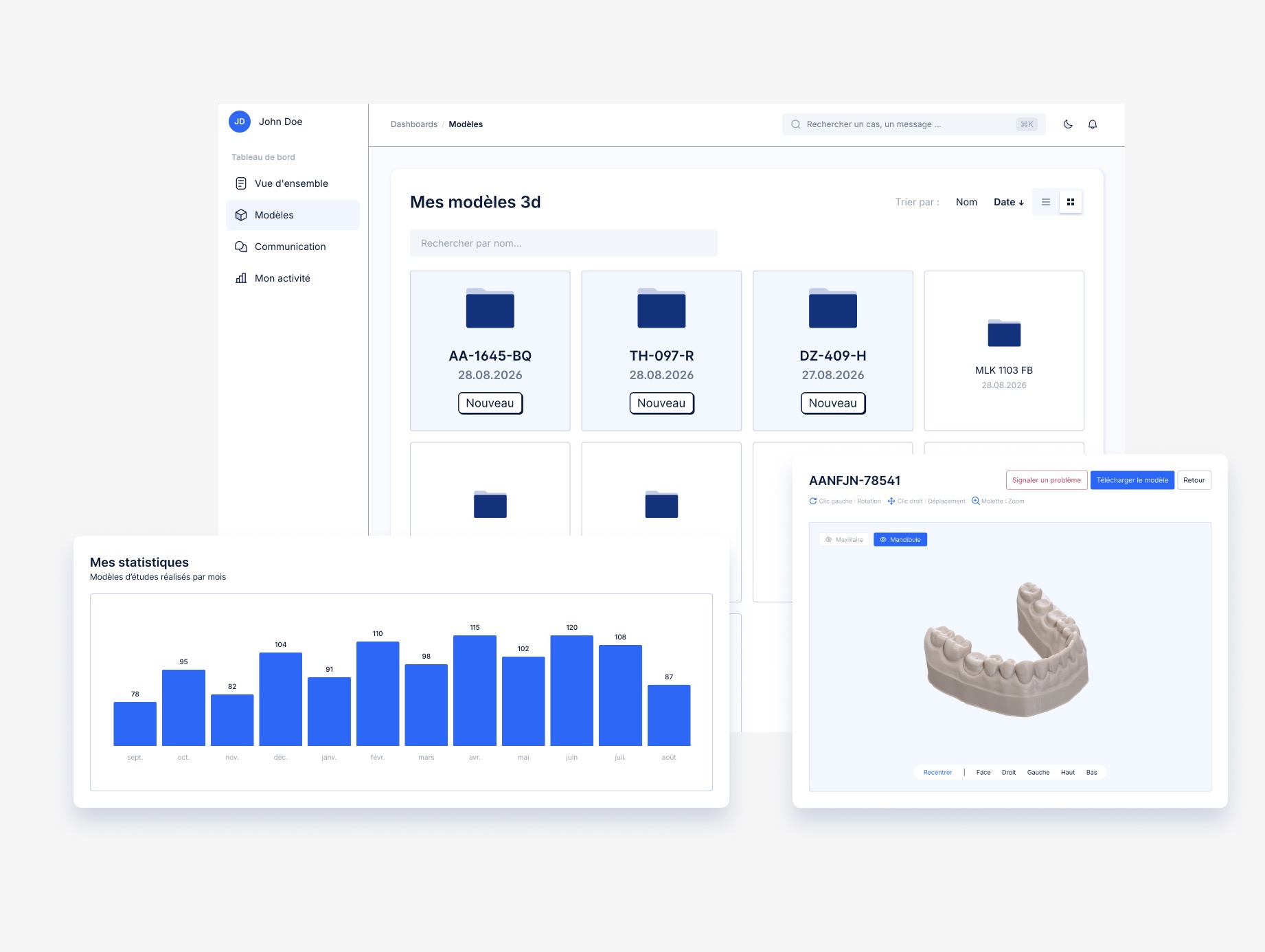This screenshot has width=1265, height=952.
Task: Click the févr. bar showing 110
Action: pyautogui.click(x=378, y=694)
